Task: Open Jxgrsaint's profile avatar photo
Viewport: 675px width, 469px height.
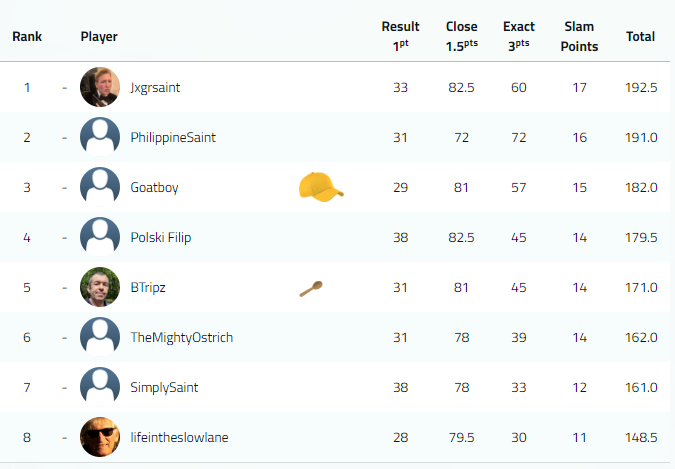Action: click(x=100, y=87)
